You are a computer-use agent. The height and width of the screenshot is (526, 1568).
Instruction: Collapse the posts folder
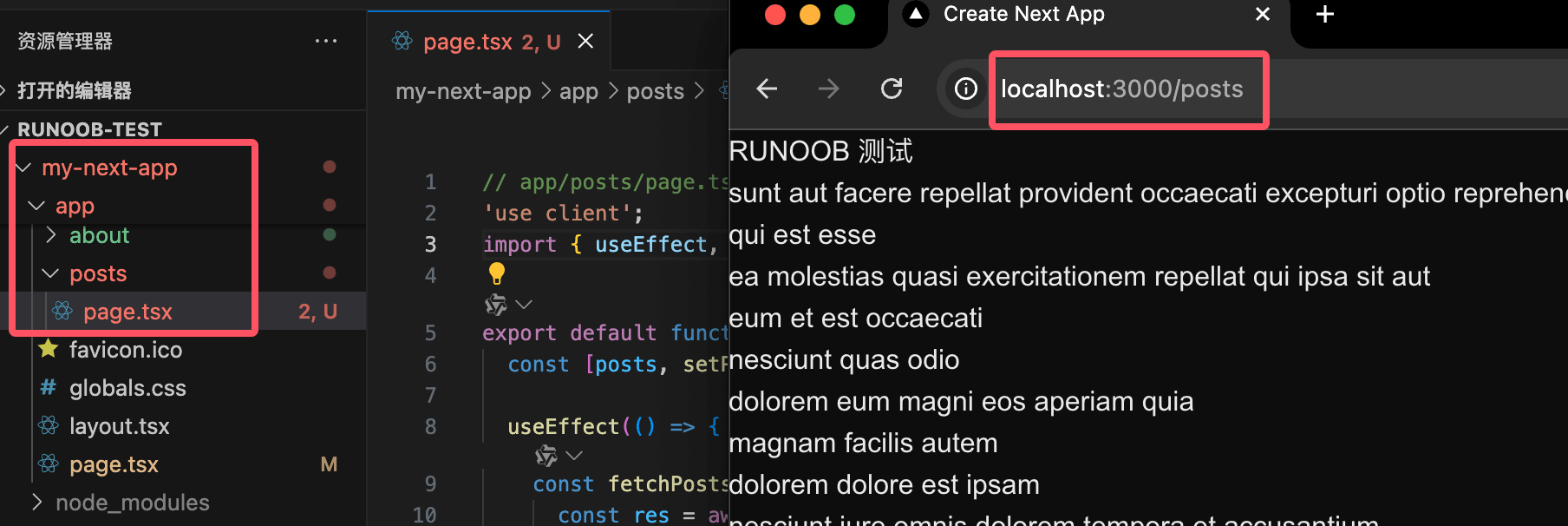(x=97, y=273)
